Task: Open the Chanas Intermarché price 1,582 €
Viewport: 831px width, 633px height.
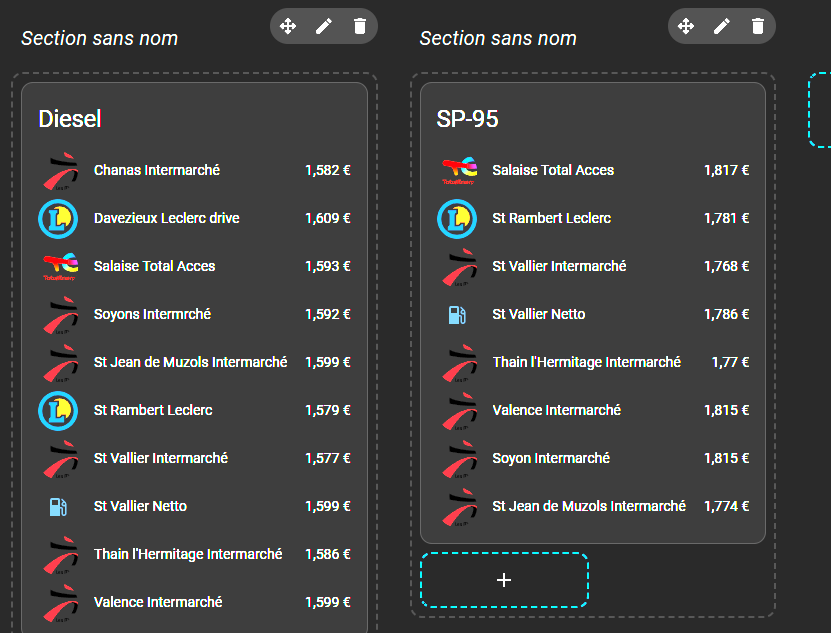Action: point(327,171)
